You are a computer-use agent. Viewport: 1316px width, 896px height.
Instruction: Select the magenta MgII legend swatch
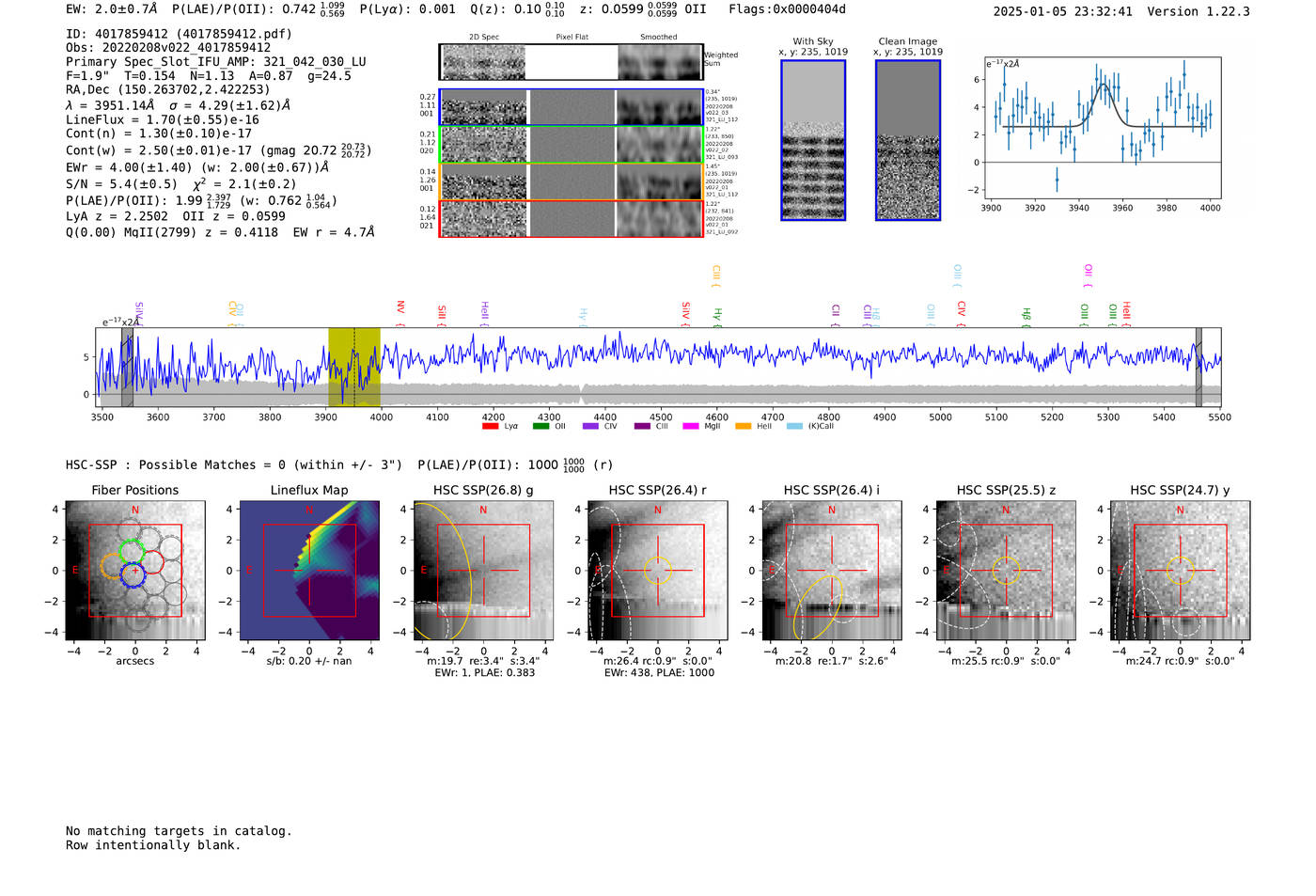691,426
